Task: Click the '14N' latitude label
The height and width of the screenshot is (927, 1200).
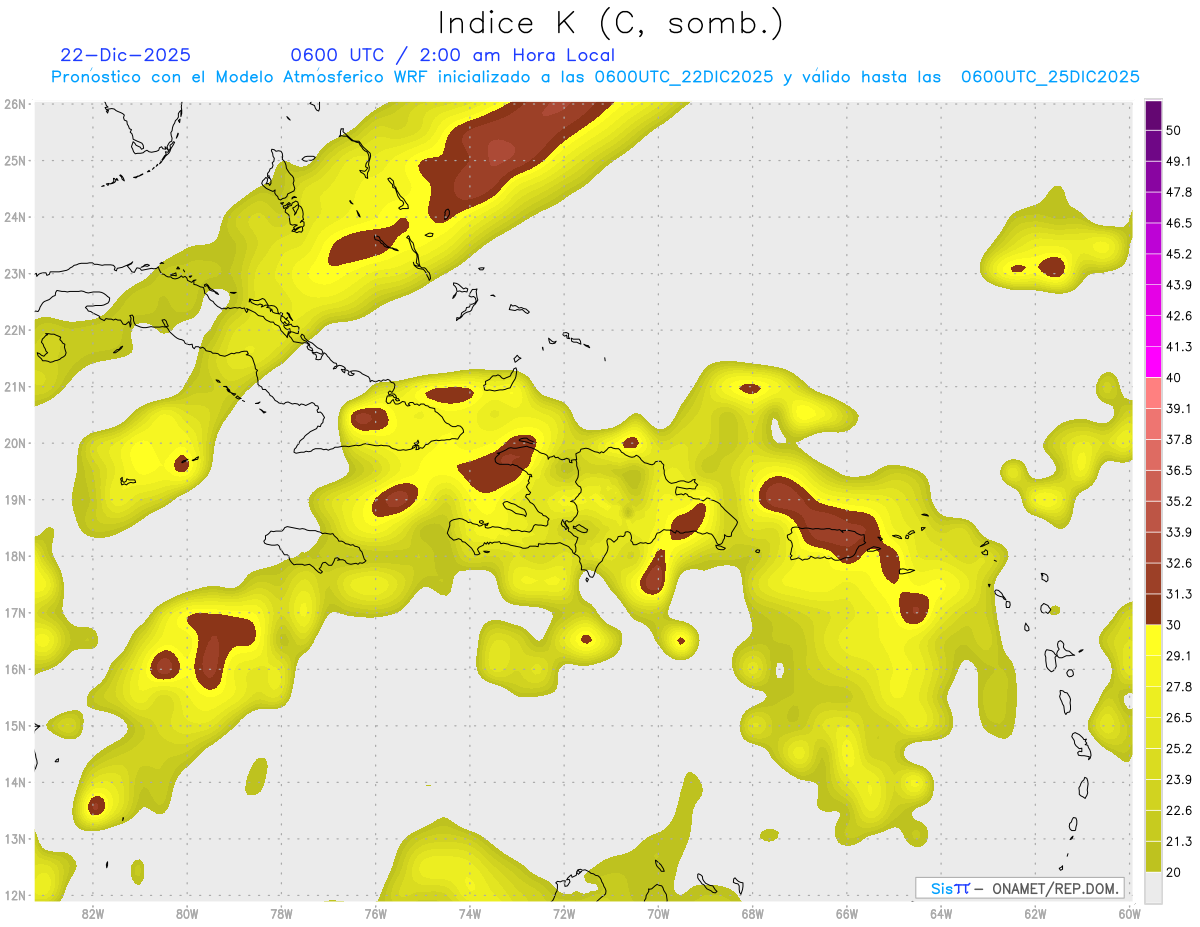Action: 15,782
